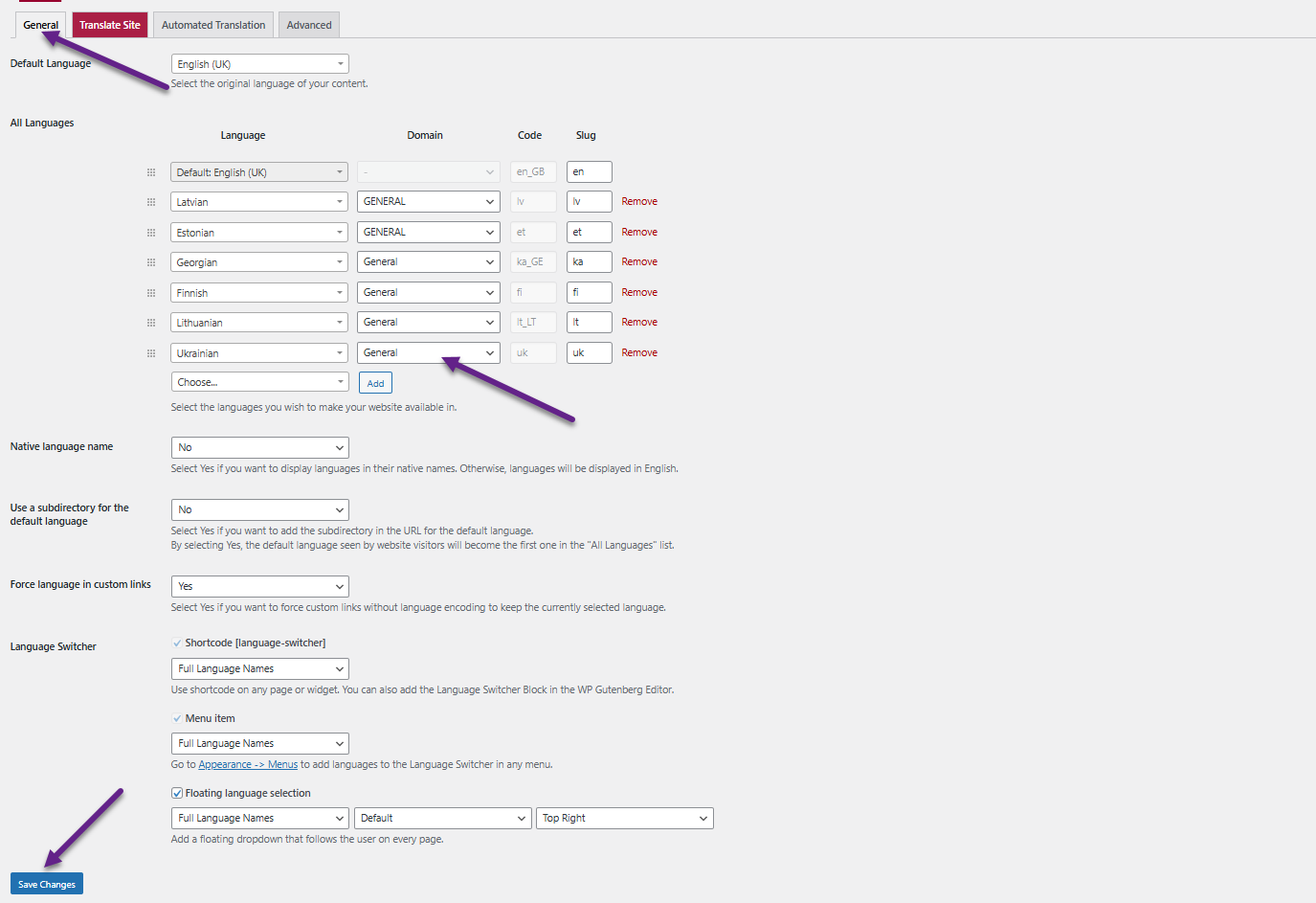Click the Save Changes button
Image resolution: width=1316 pixels, height=903 pixels.
pos(47,884)
